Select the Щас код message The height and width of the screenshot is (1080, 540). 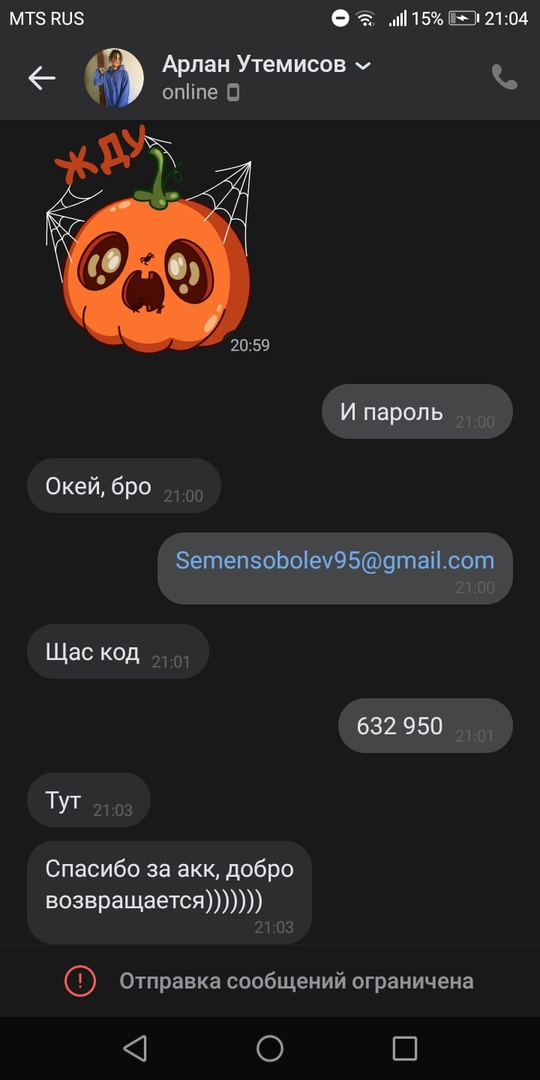(x=118, y=651)
